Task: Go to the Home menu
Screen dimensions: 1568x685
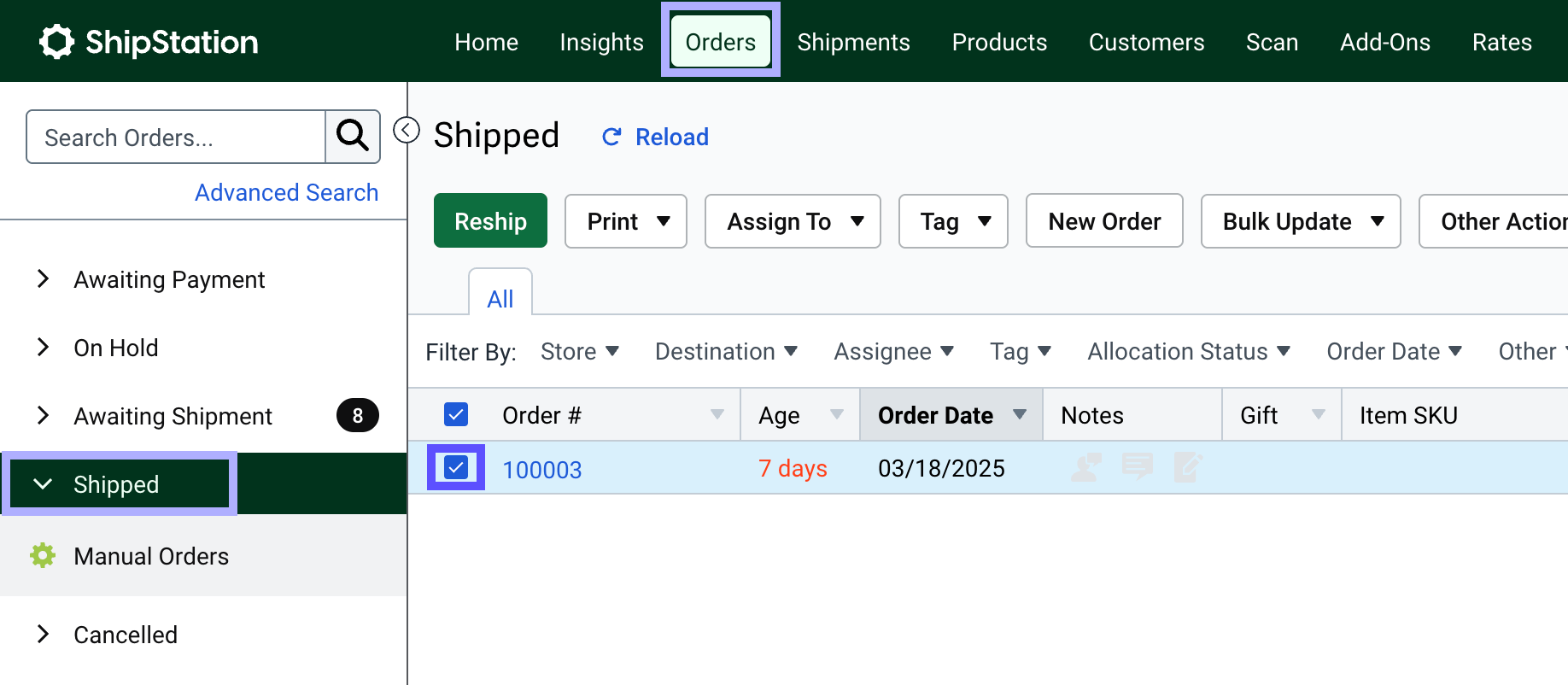Action: (x=486, y=42)
